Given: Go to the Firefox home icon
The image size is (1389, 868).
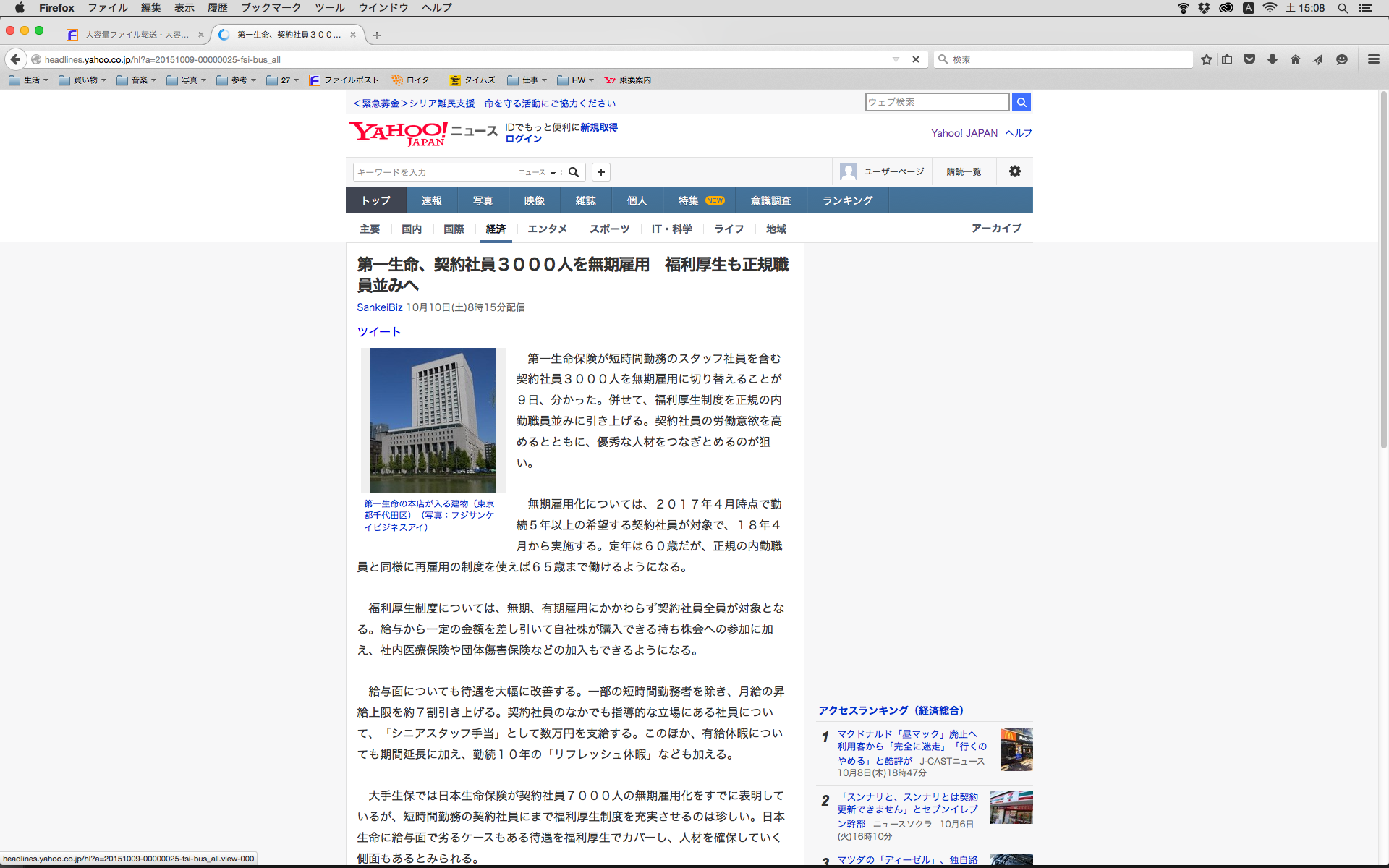Looking at the screenshot, I should tap(1296, 59).
